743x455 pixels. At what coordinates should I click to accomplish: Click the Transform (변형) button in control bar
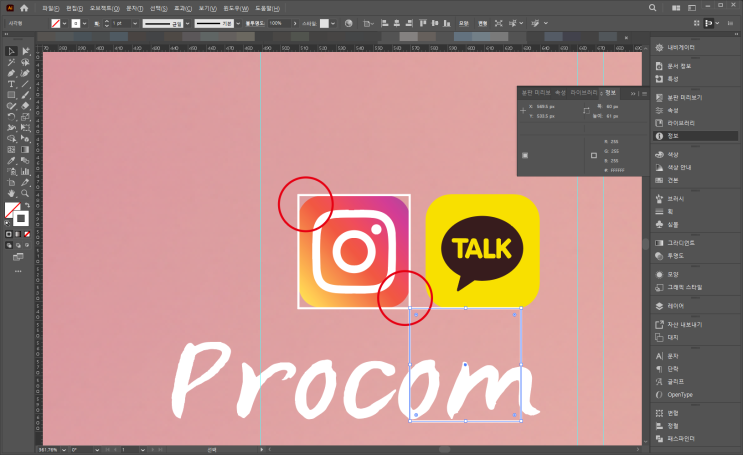pos(482,23)
